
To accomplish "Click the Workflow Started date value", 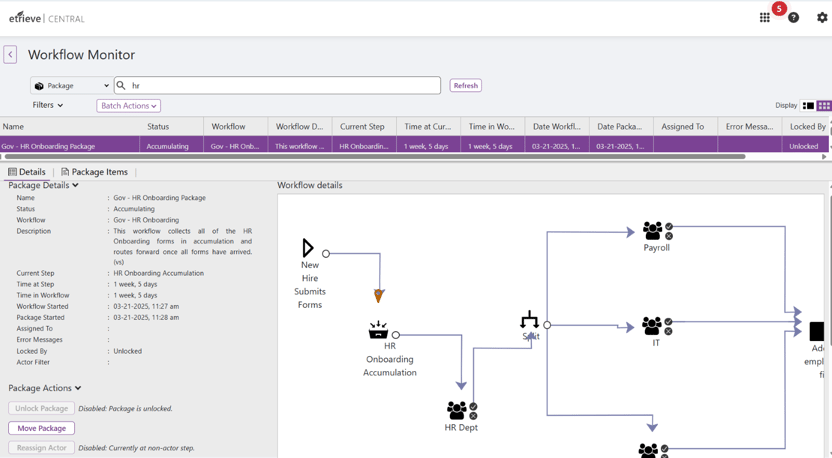I will 146,306.
